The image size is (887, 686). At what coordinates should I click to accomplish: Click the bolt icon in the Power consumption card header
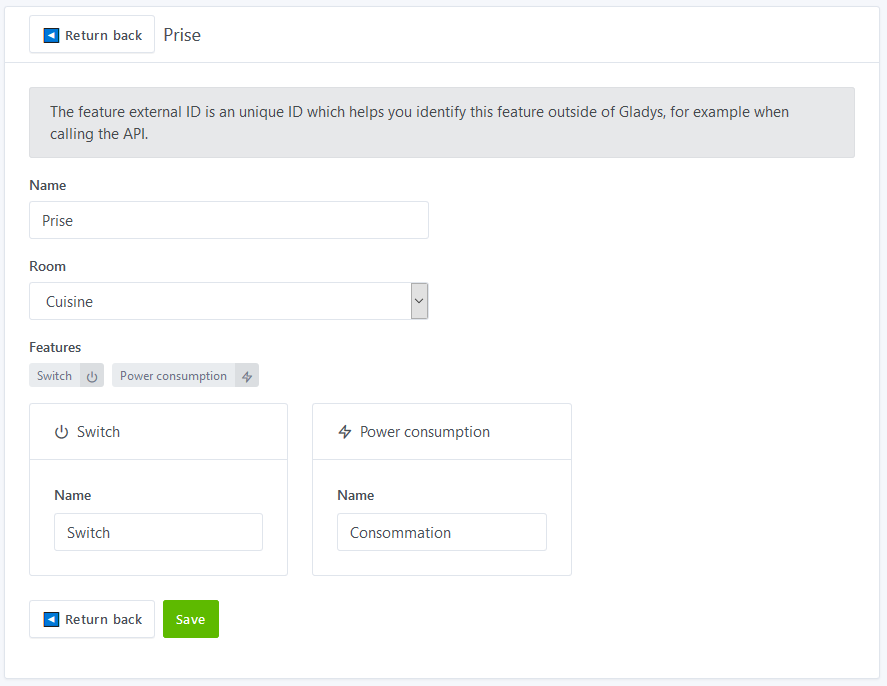(x=345, y=432)
